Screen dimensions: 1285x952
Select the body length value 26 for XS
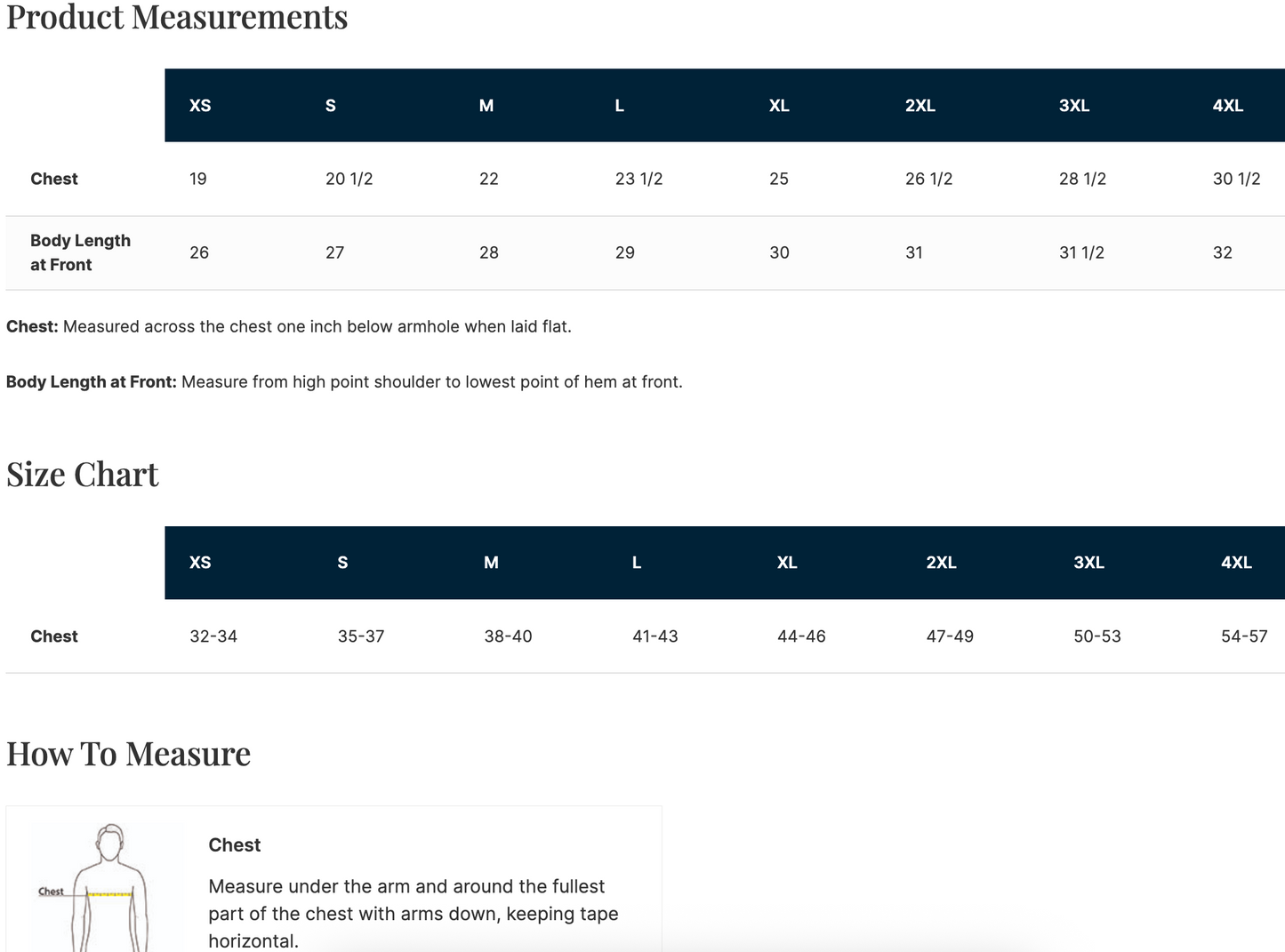199,252
